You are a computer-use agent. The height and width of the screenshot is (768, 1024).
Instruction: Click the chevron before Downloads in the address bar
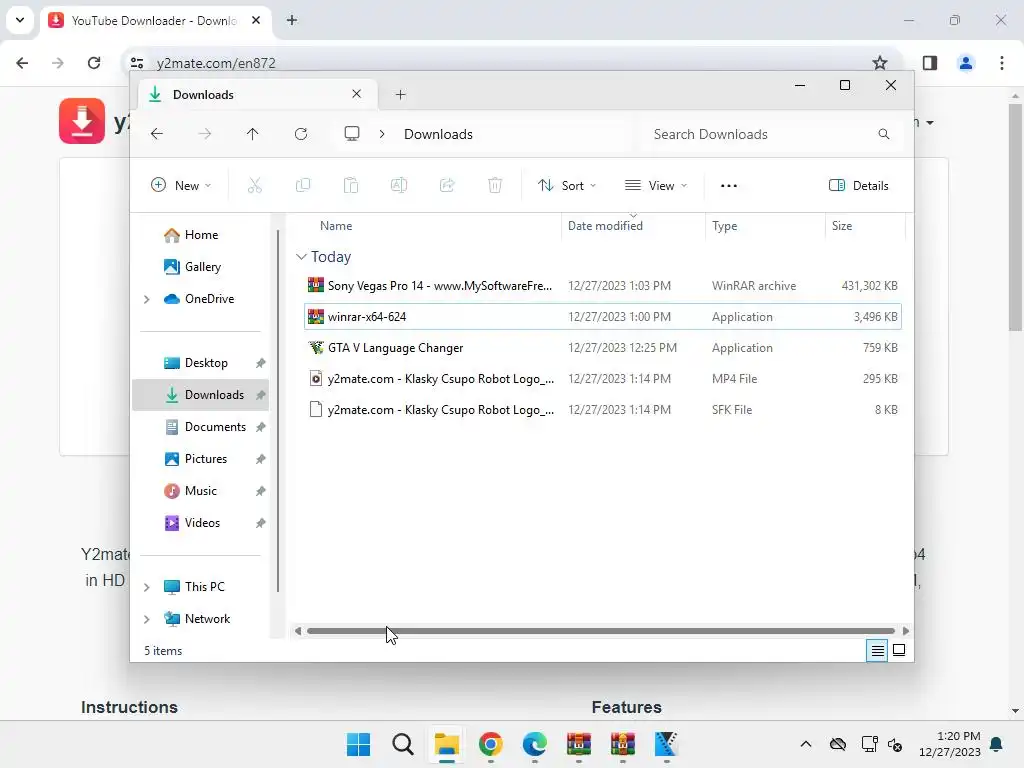tap(382, 134)
